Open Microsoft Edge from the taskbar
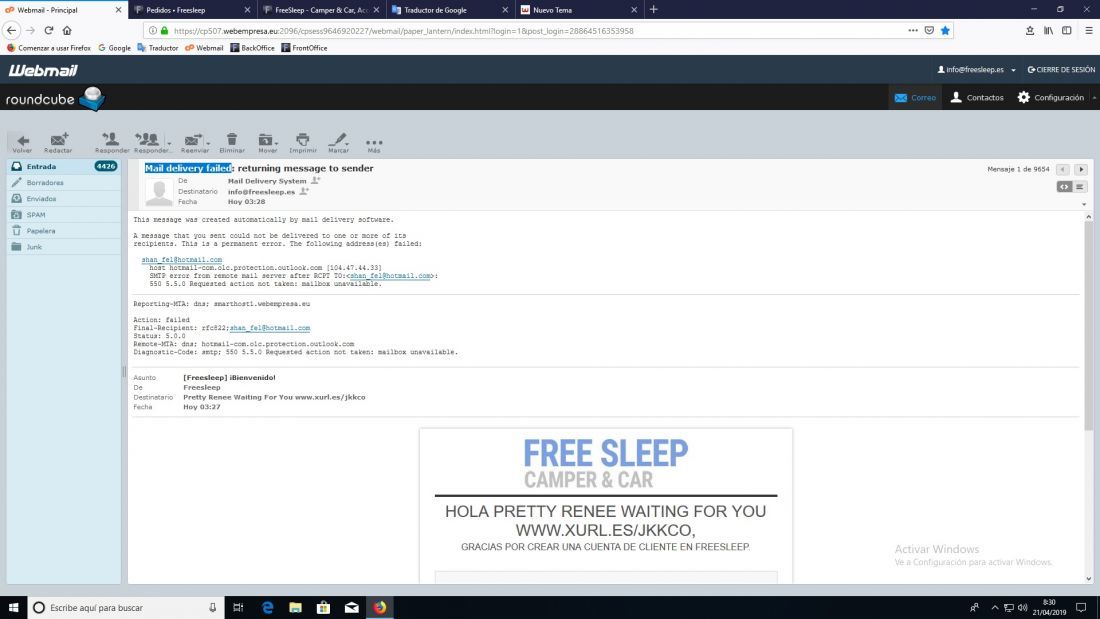Image resolution: width=1100 pixels, height=619 pixels. pyautogui.click(x=267, y=607)
